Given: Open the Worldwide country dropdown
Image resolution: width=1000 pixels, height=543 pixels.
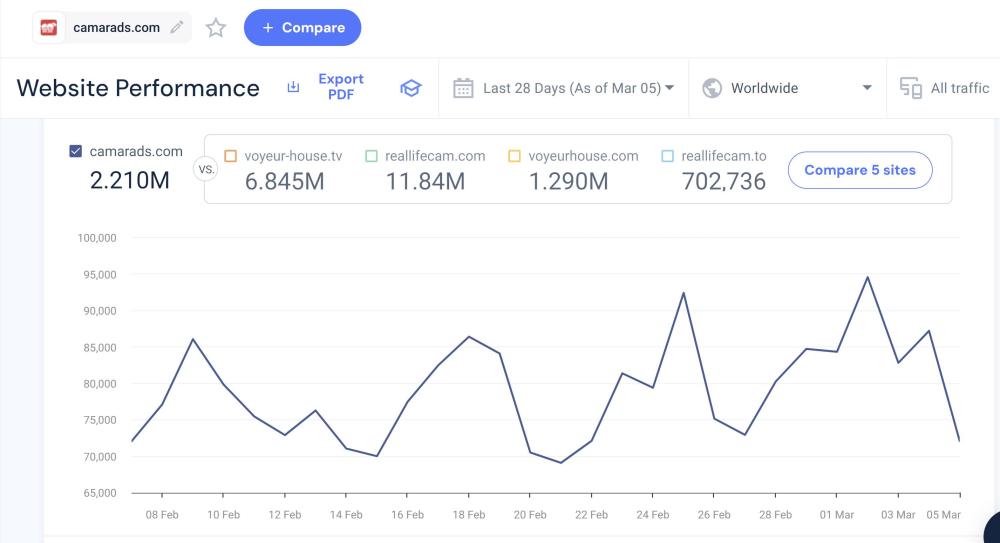Looking at the screenshot, I should pos(866,88).
